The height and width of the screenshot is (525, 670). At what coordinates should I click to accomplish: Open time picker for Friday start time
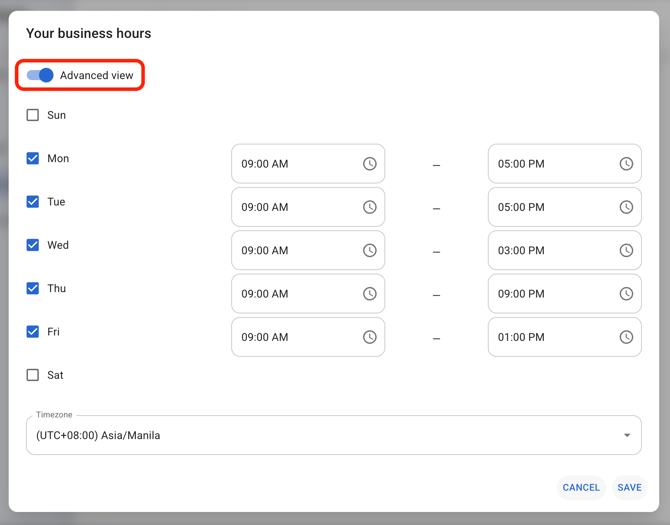(369, 337)
